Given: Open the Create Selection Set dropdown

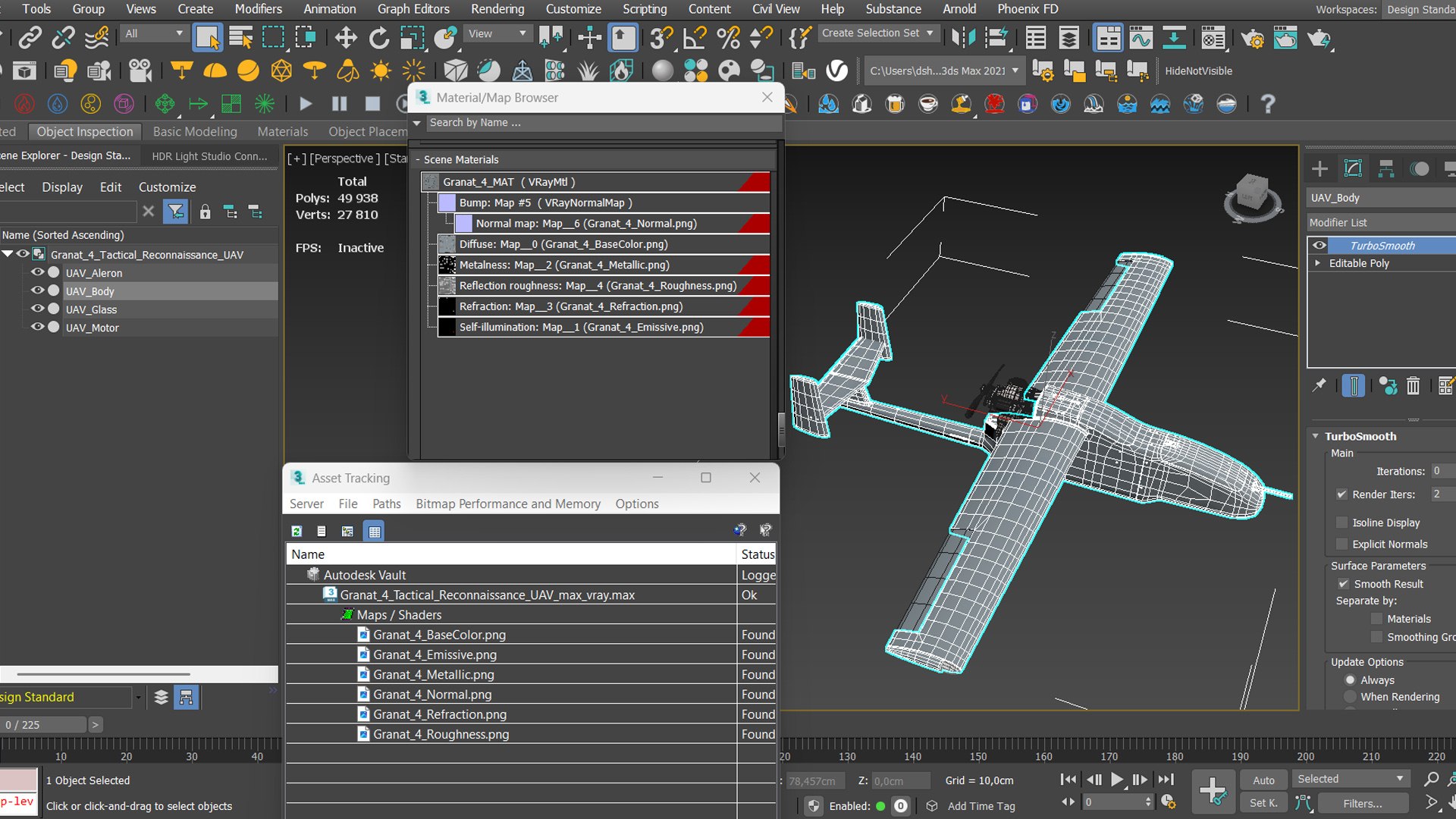Looking at the screenshot, I should pyautogui.click(x=878, y=33).
